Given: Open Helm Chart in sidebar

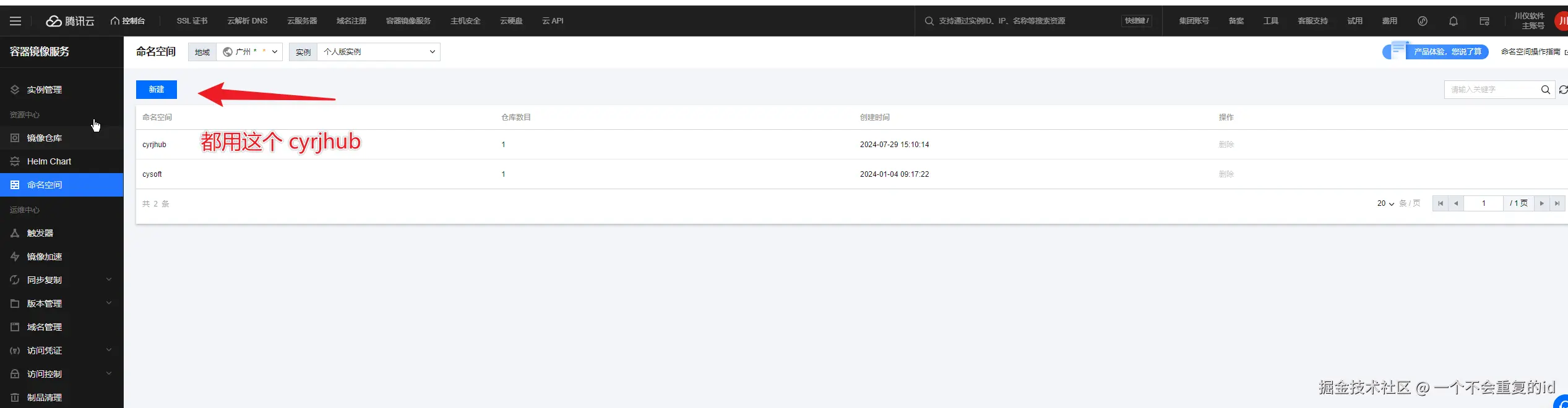Looking at the screenshot, I should click(62, 161).
